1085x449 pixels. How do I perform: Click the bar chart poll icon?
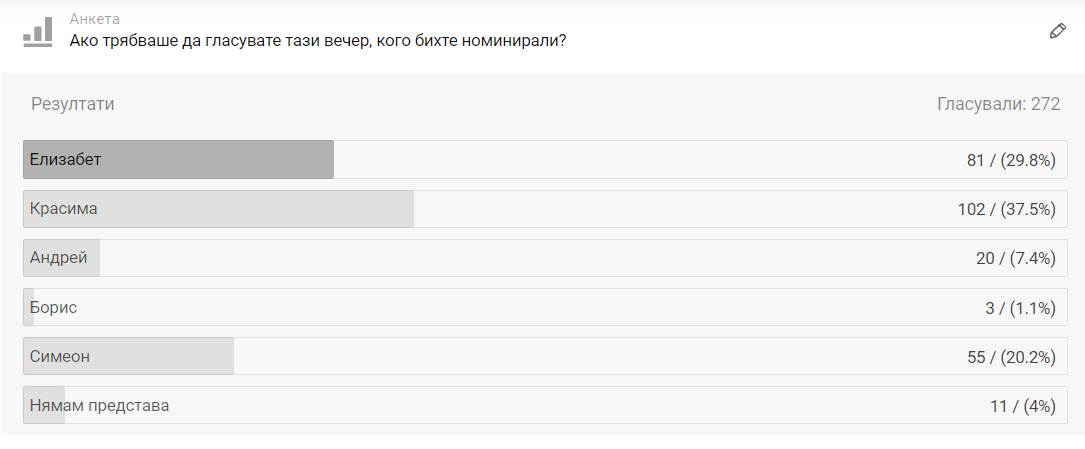38,33
